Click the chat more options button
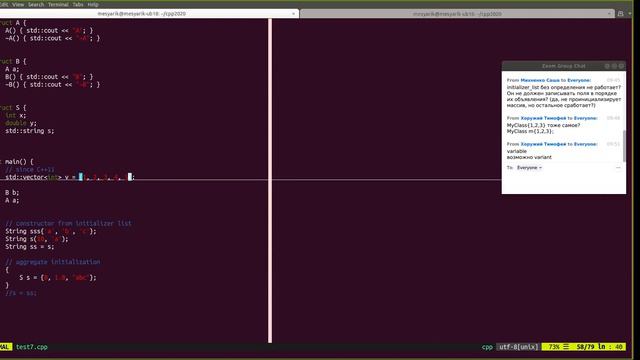The height and width of the screenshot is (360, 640). point(618,167)
